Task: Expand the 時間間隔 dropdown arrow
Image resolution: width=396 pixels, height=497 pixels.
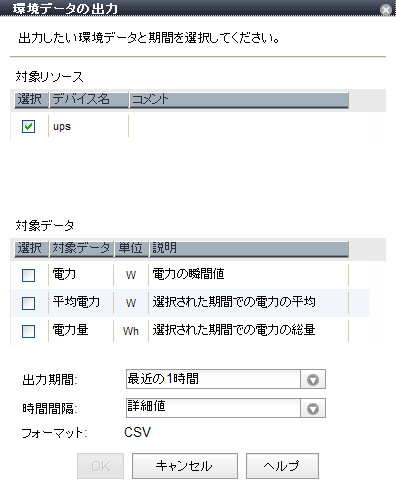Action: pyautogui.click(x=313, y=408)
